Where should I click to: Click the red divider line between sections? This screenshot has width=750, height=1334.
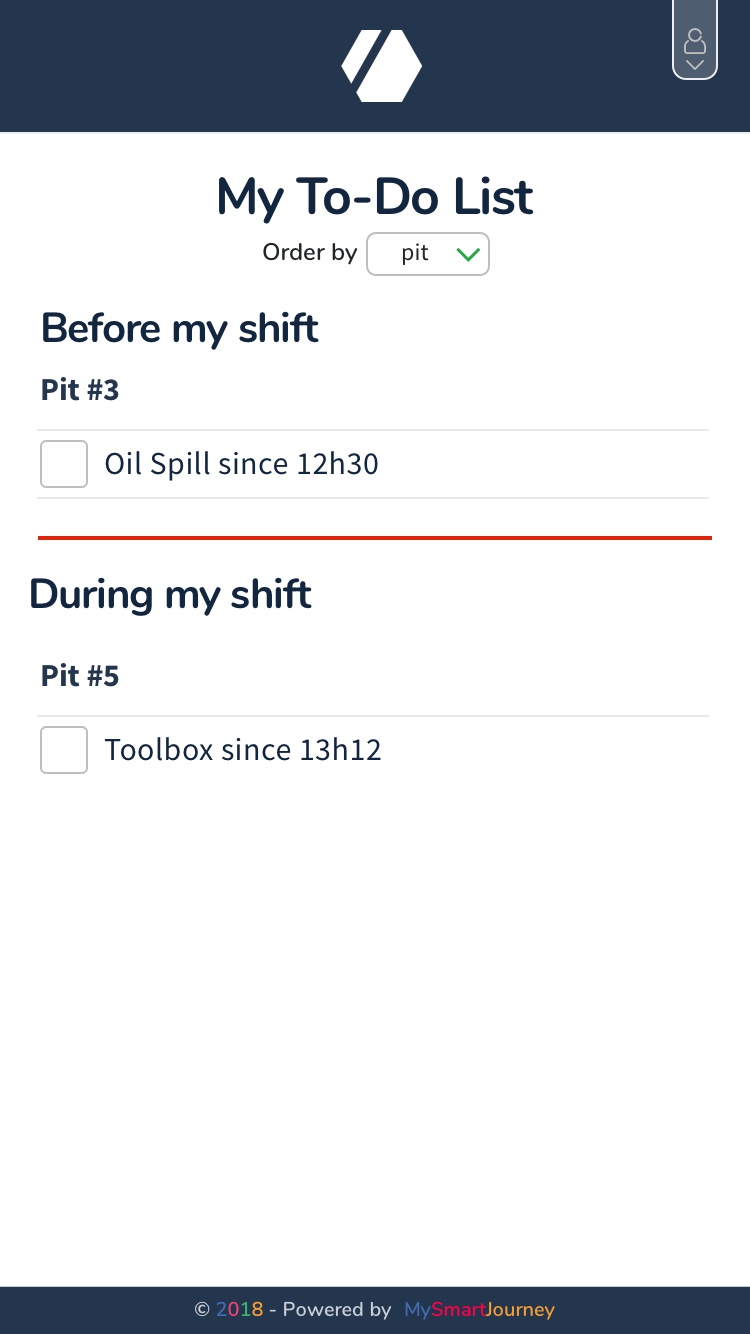tap(375, 538)
